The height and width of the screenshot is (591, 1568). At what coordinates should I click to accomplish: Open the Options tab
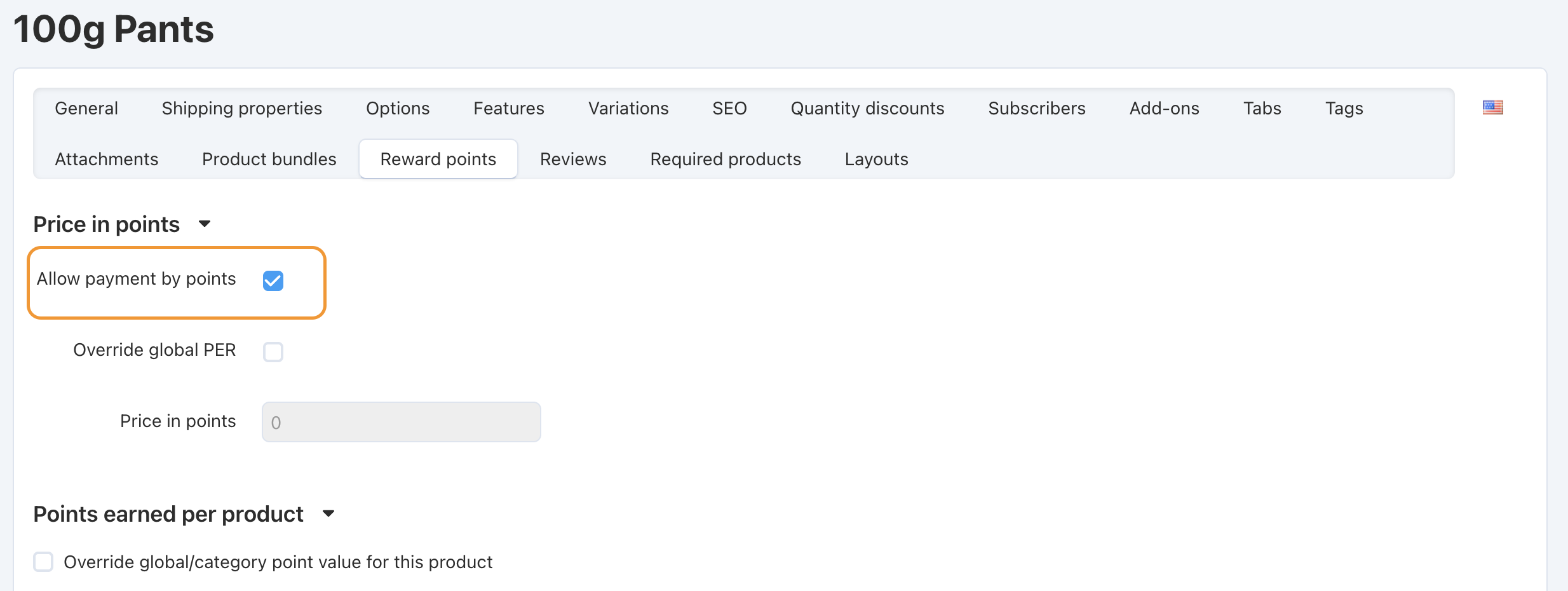tap(398, 108)
